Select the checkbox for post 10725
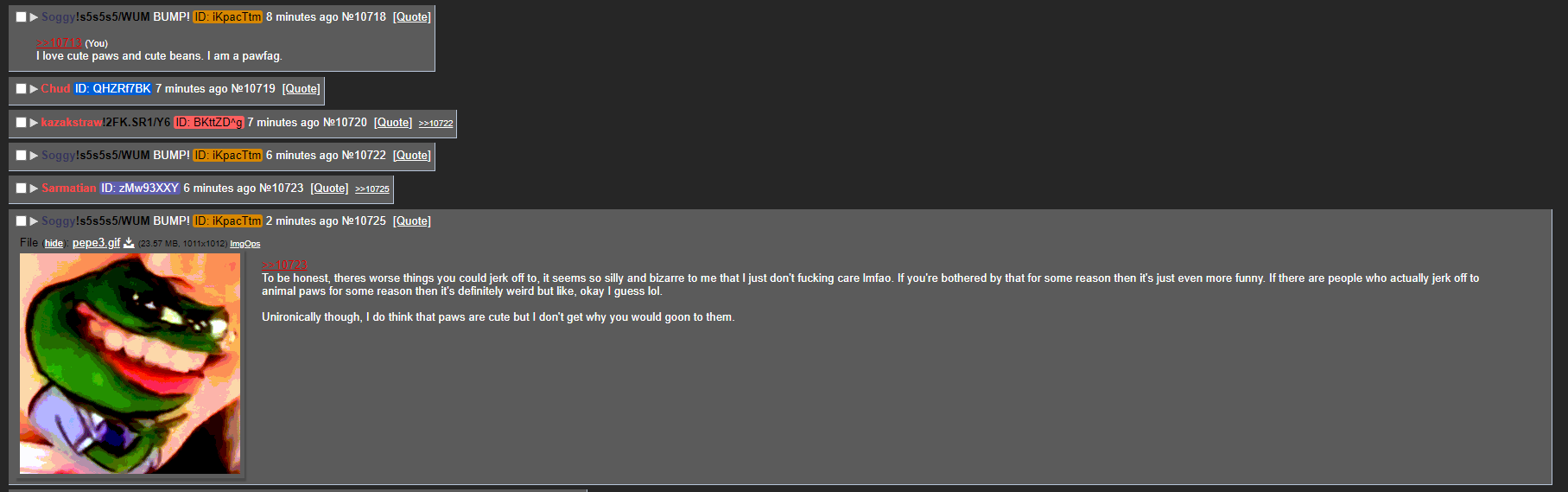The width and height of the screenshot is (1568, 492). click(21, 221)
